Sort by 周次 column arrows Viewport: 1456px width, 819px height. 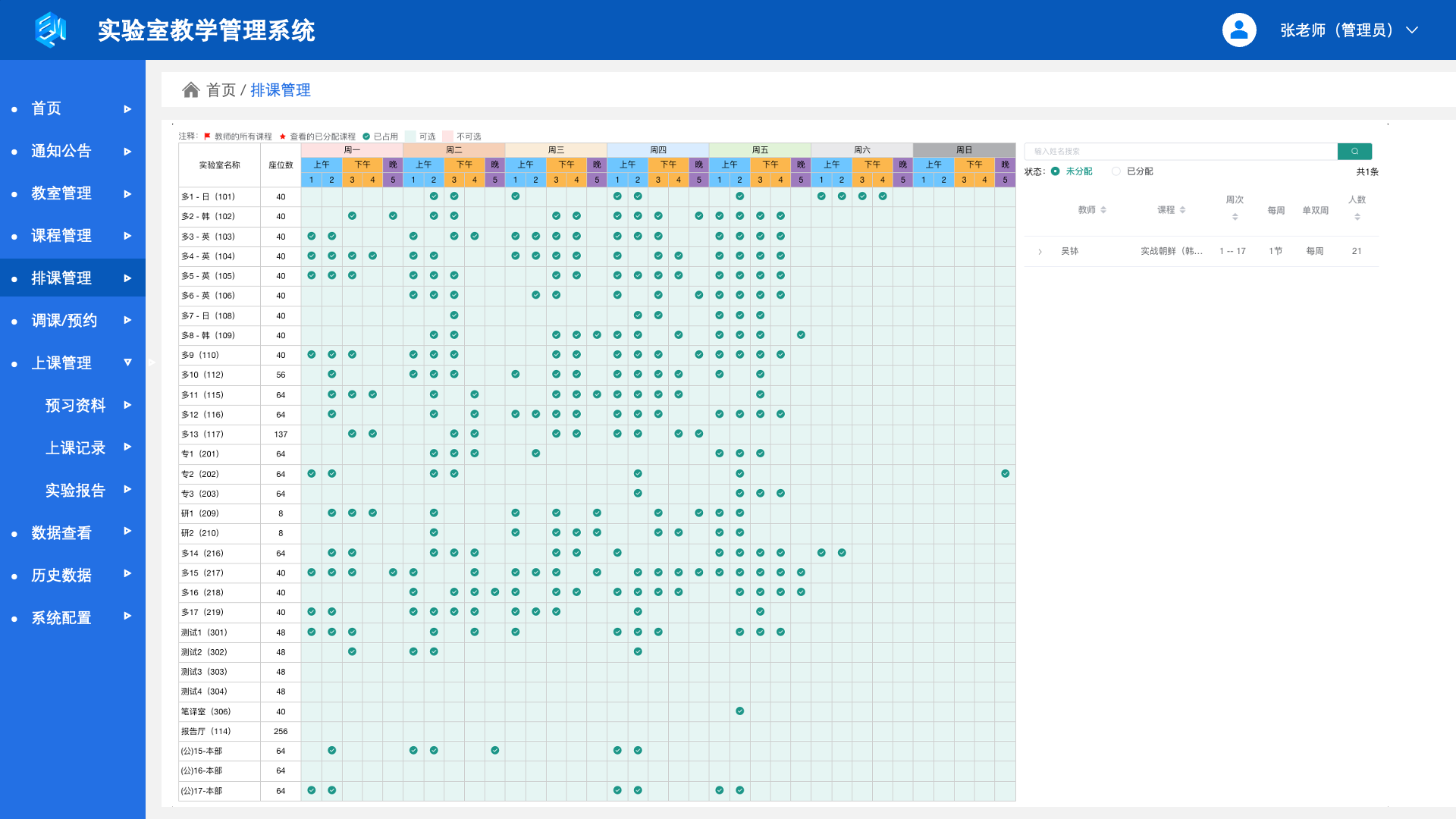(x=1235, y=217)
